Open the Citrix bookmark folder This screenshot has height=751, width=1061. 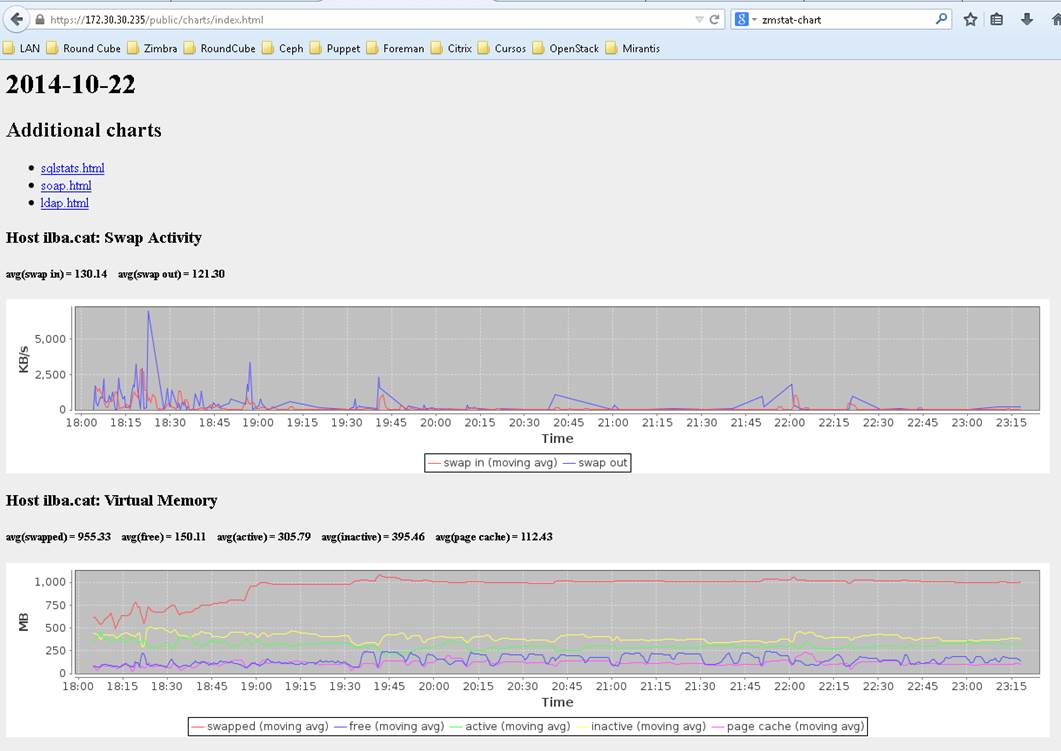452,48
